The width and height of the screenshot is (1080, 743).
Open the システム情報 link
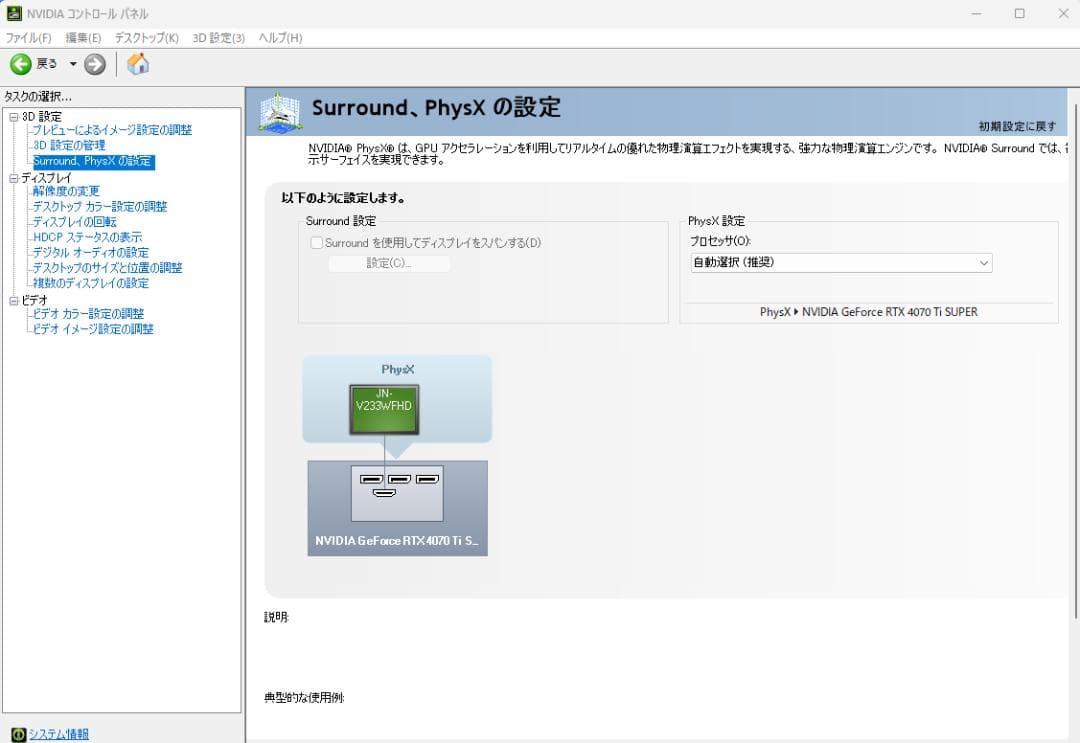[x=58, y=734]
